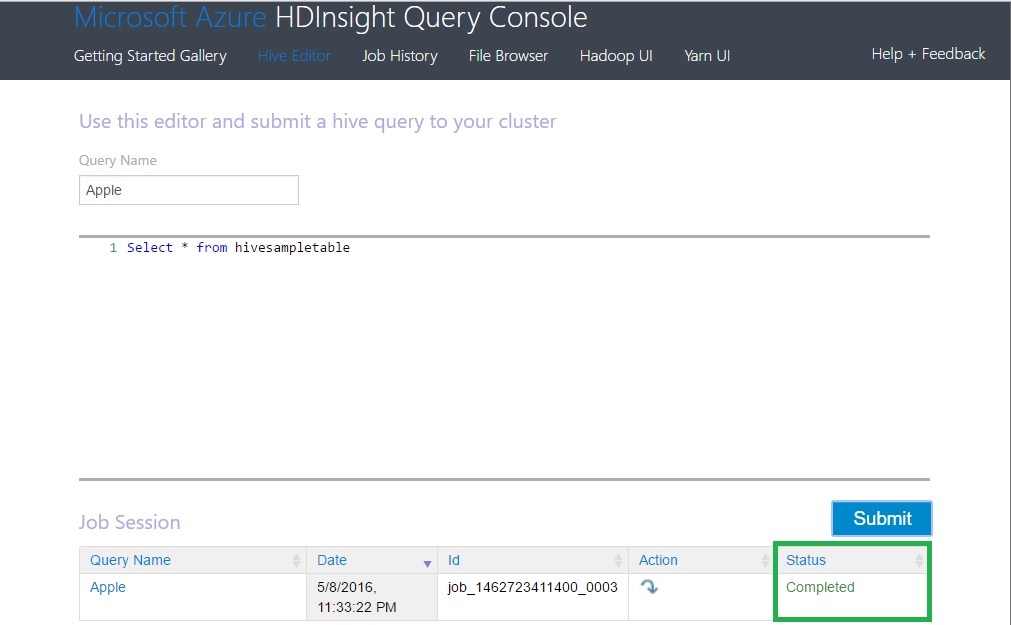Sort Job Session by Id column
The width and height of the screenshot is (1011, 625).
533,561
